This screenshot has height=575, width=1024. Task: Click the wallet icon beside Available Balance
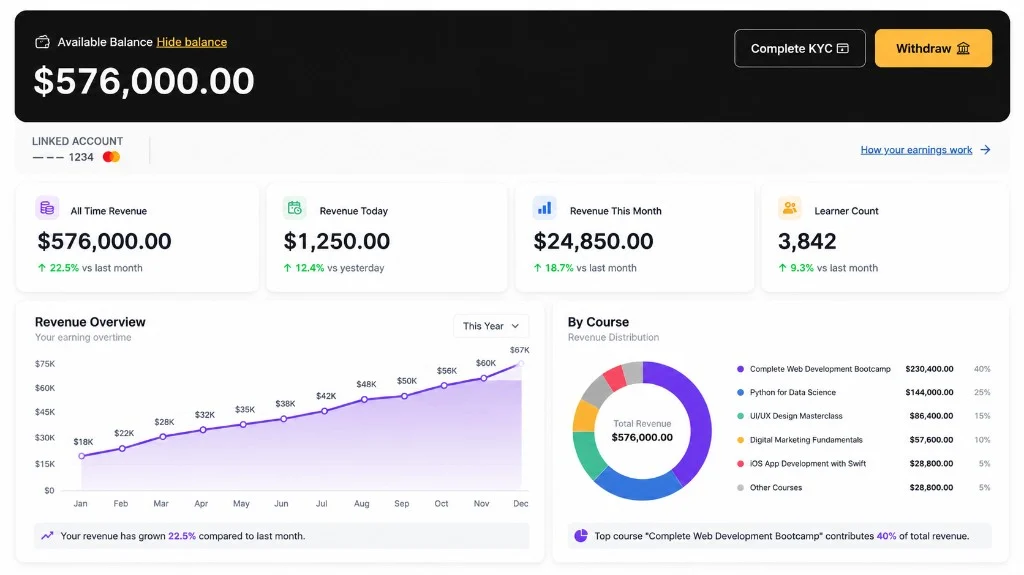click(42, 42)
